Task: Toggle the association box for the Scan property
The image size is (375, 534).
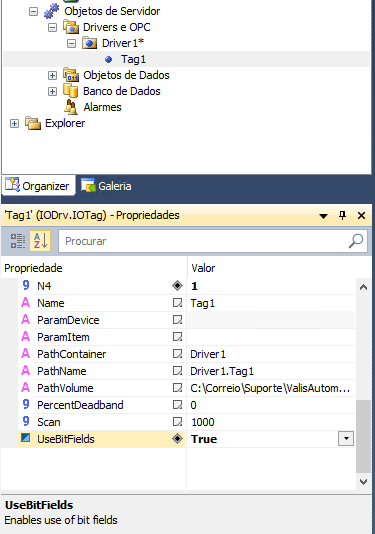Action: pos(177,422)
